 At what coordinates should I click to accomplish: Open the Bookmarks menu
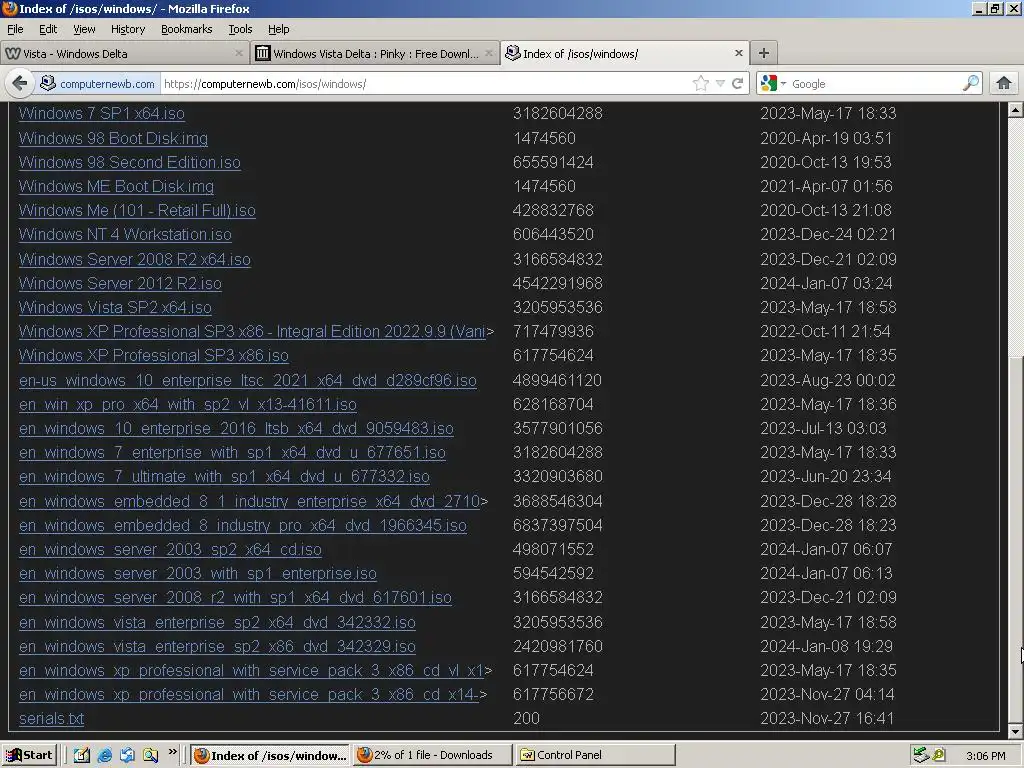pos(187,29)
